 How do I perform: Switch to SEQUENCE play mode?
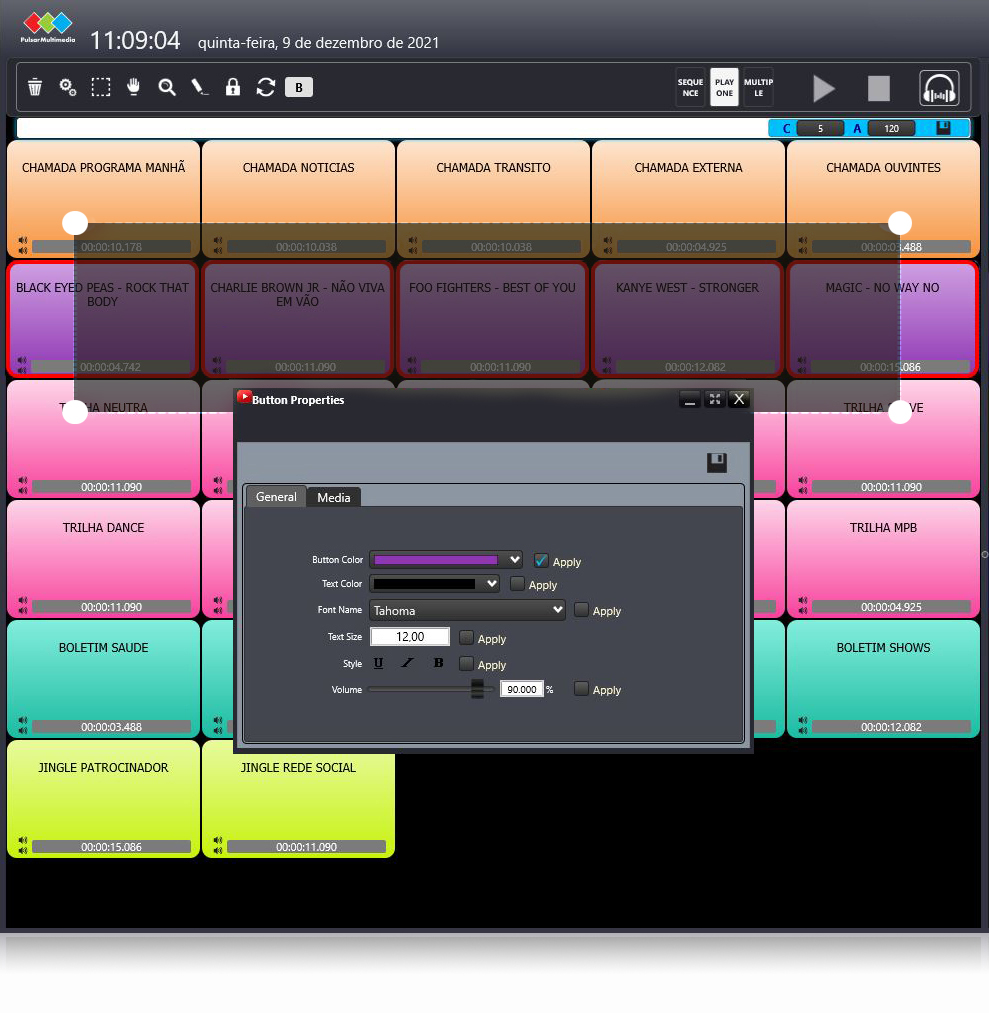pos(690,87)
